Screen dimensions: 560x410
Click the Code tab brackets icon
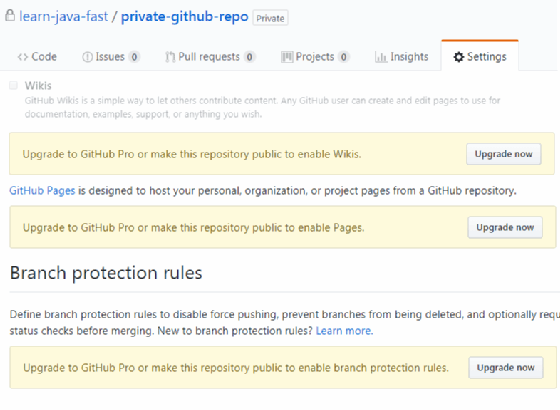[22, 57]
